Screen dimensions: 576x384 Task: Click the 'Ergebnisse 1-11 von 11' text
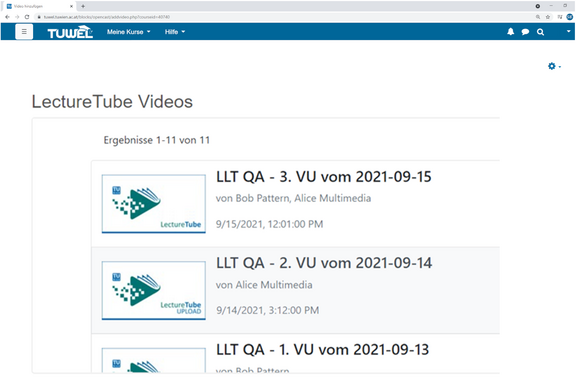(157, 140)
